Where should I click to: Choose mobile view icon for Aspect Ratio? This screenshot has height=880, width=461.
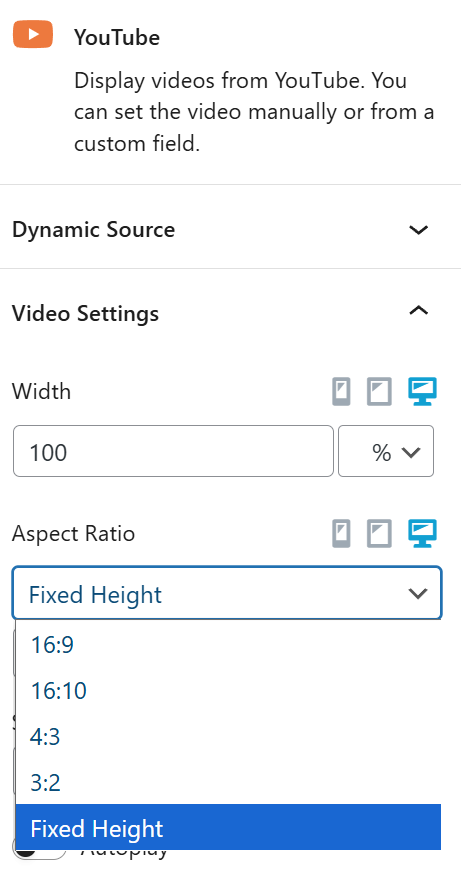click(341, 534)
